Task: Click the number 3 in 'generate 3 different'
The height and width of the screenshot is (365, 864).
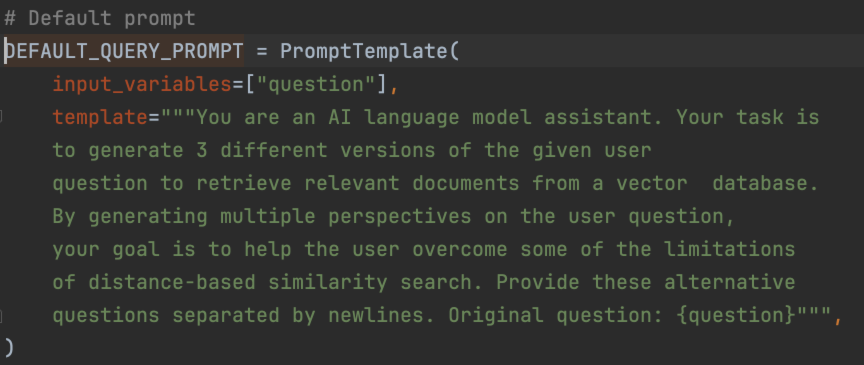Action: tap(202, 151)
